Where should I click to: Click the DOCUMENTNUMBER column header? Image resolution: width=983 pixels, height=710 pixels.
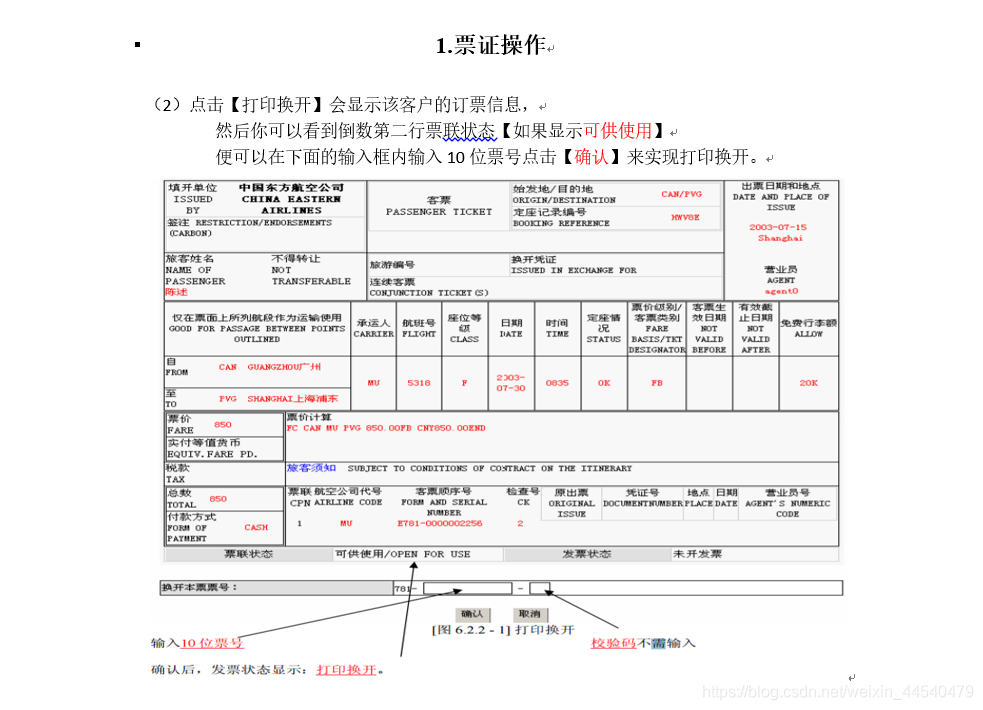[643, 503]
